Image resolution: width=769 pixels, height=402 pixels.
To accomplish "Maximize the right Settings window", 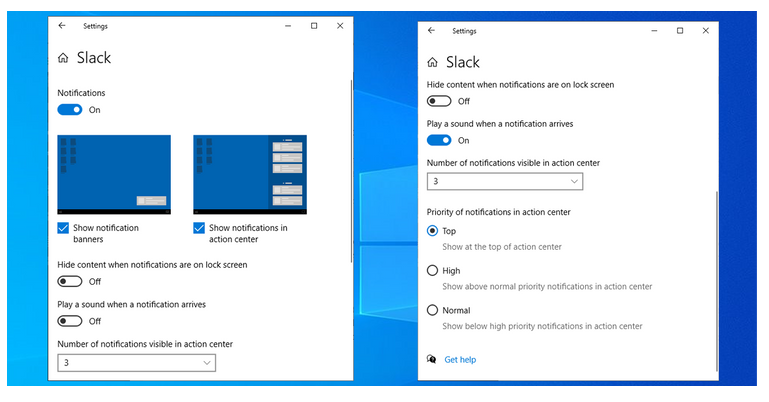I will 680,30.
